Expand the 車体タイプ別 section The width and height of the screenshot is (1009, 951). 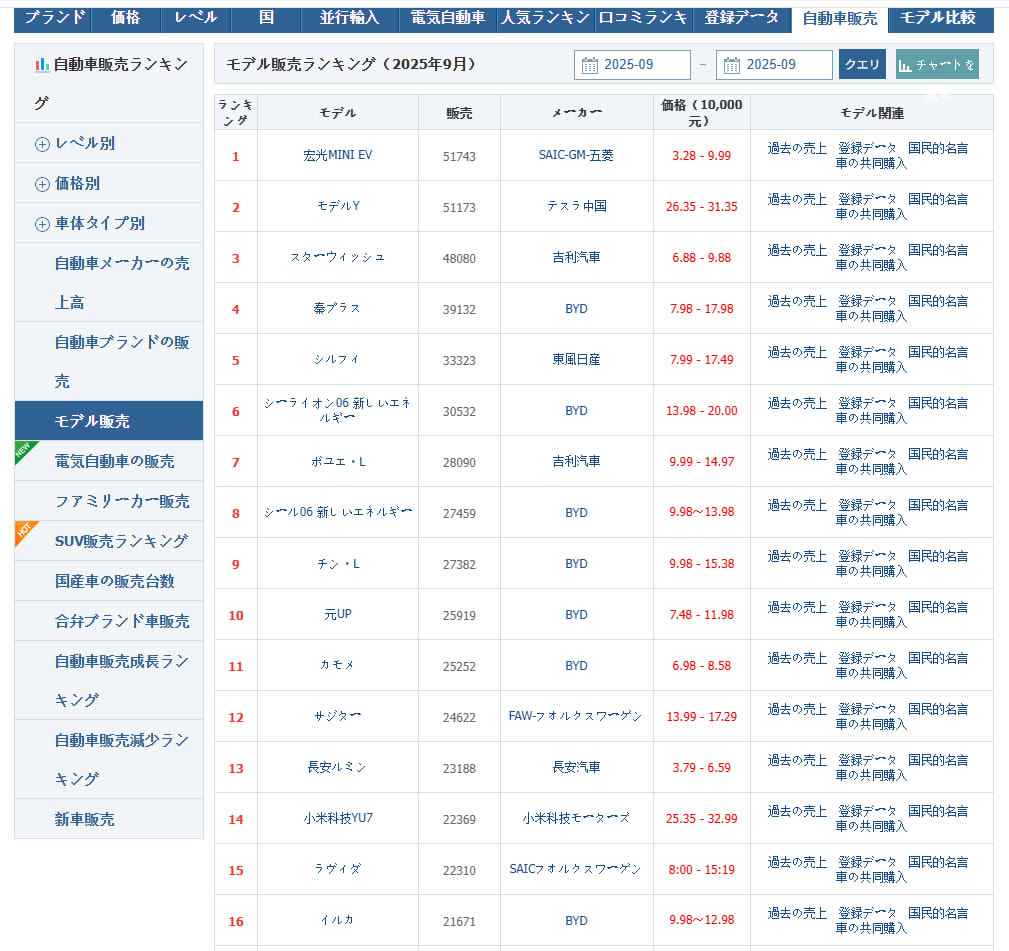(x=42, y=224)
